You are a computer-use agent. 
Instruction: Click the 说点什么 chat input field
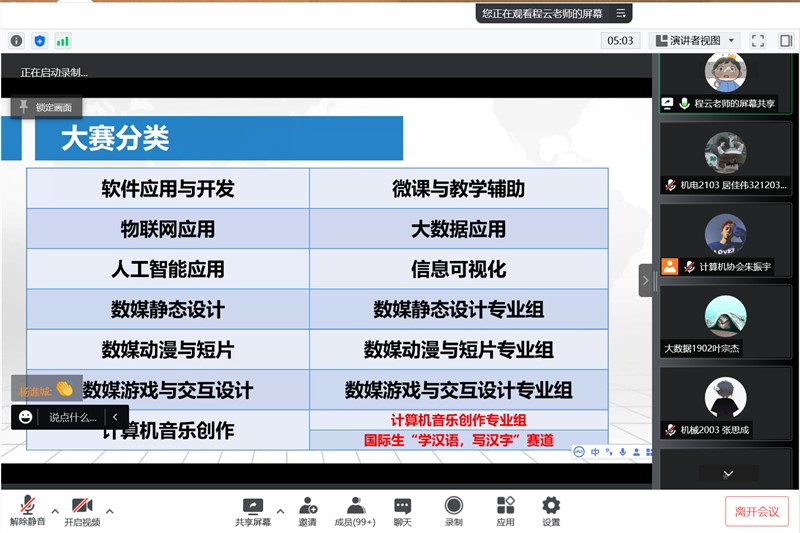click(73, 417)
